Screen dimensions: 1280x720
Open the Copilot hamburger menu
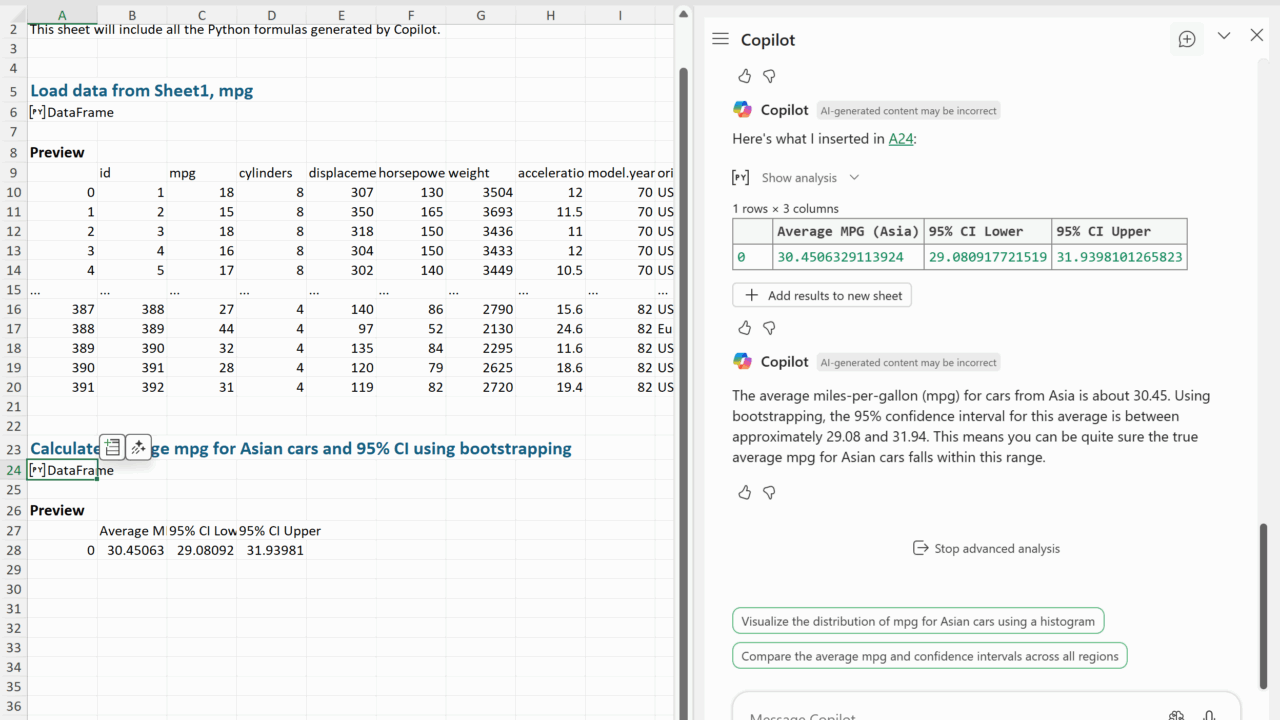[720, 39]
